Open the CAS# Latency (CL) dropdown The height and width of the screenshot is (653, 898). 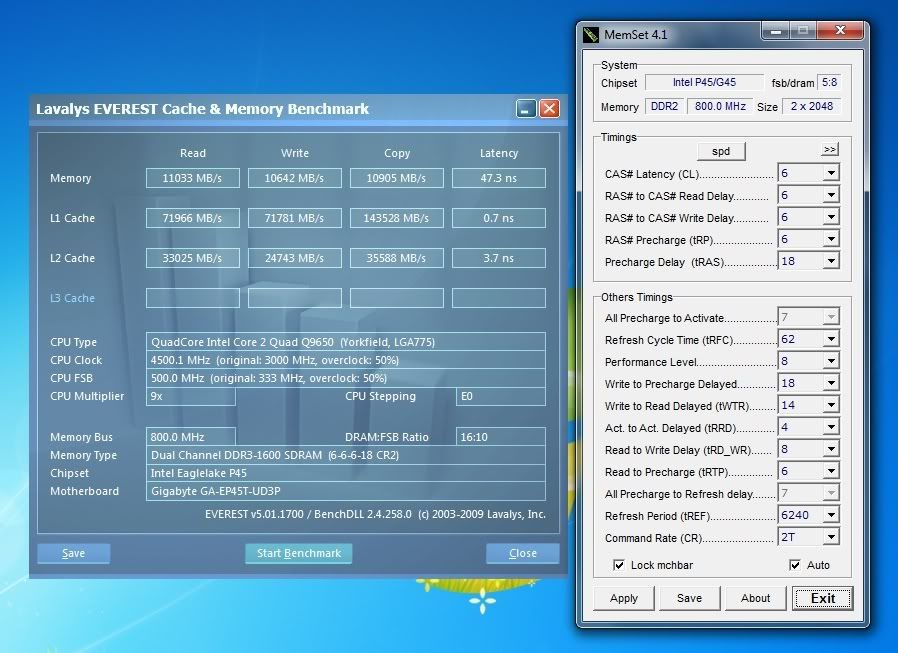point(831,173)
